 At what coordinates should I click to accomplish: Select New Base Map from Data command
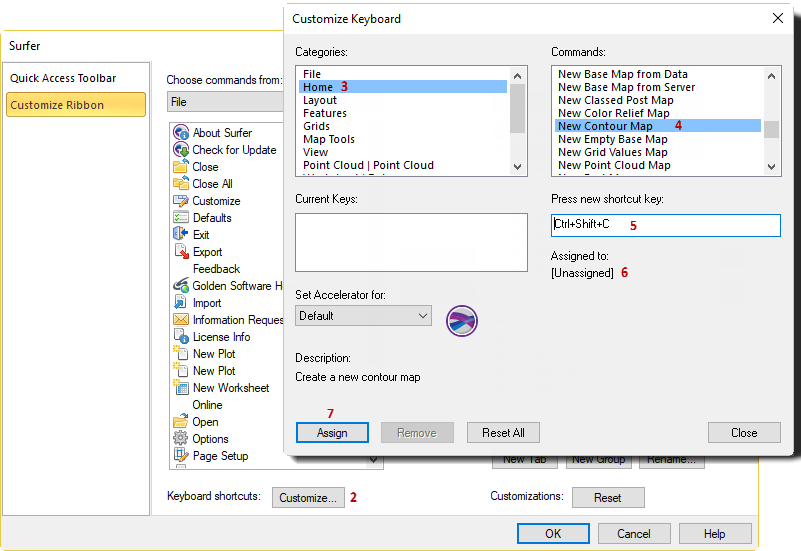point(658,74)
